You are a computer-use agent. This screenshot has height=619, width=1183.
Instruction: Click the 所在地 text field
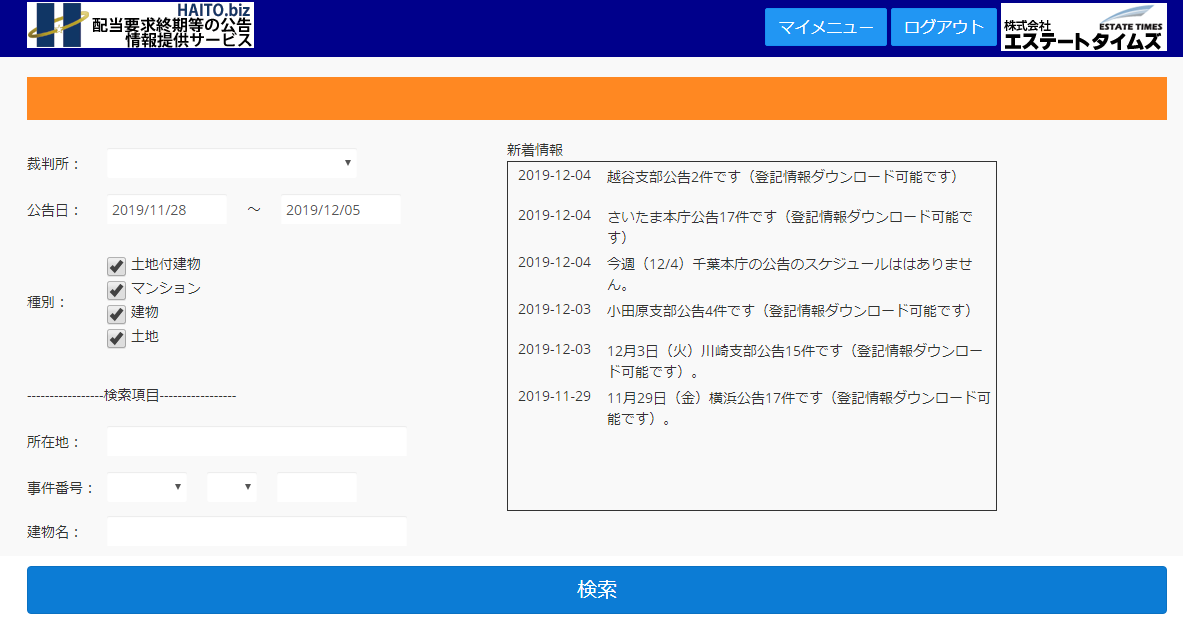[x=256, y=441]
